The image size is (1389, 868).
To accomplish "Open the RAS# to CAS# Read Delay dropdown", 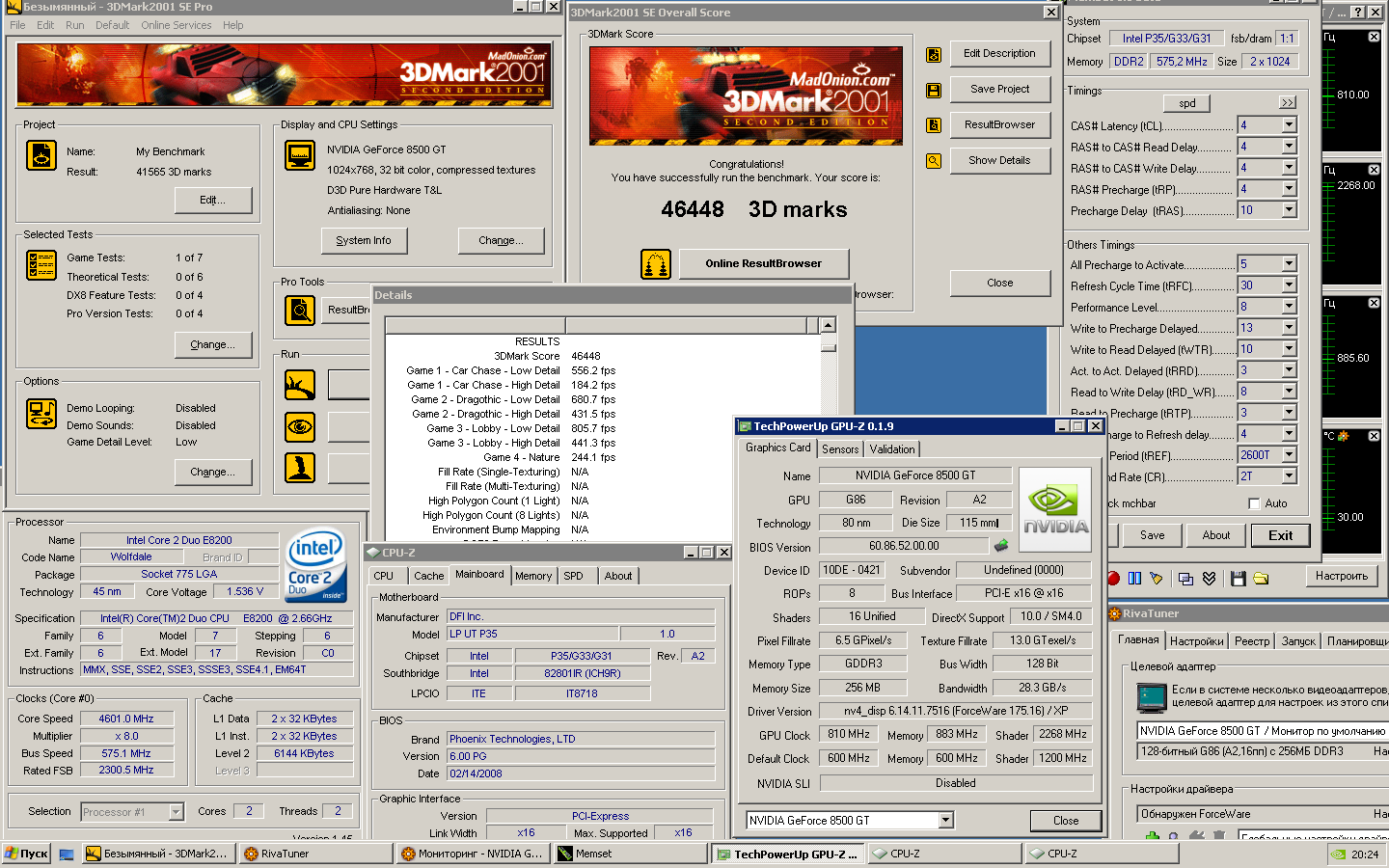I will (1289, 147).
